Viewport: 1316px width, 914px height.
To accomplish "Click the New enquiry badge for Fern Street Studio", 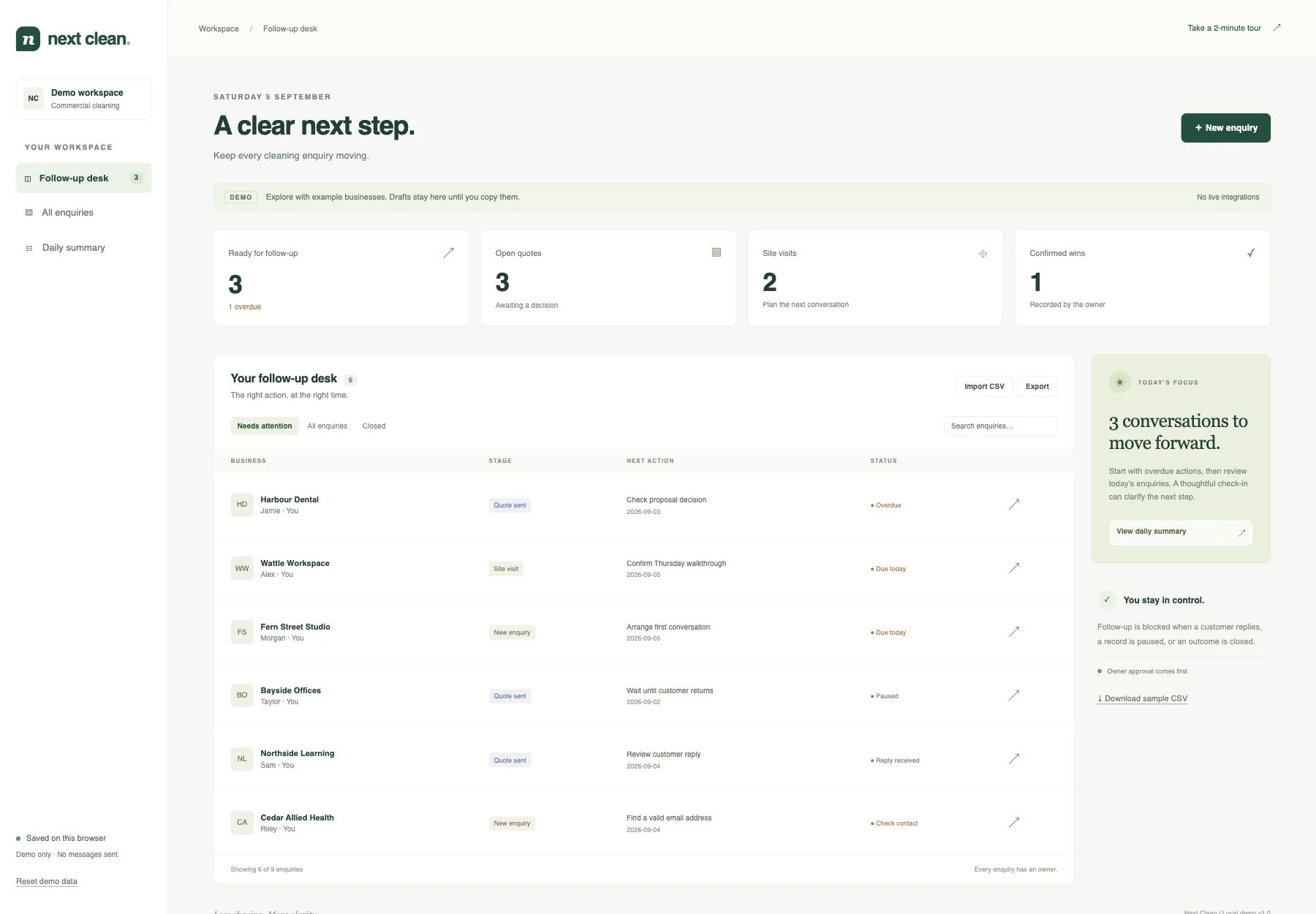I will pyautogui.click(x=512, y=632).
